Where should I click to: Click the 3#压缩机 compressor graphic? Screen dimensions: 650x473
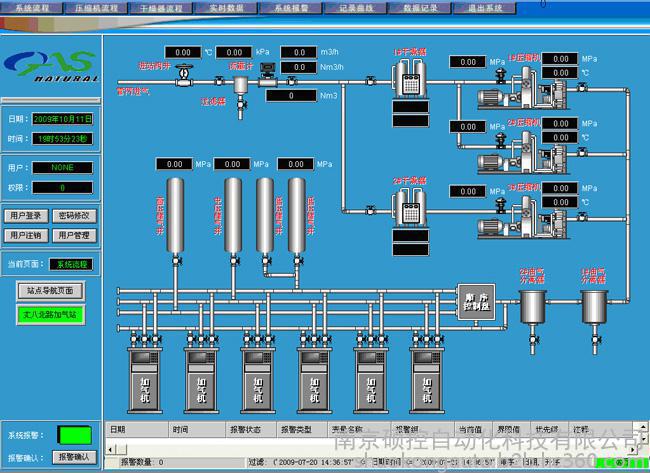pos(522,218)
